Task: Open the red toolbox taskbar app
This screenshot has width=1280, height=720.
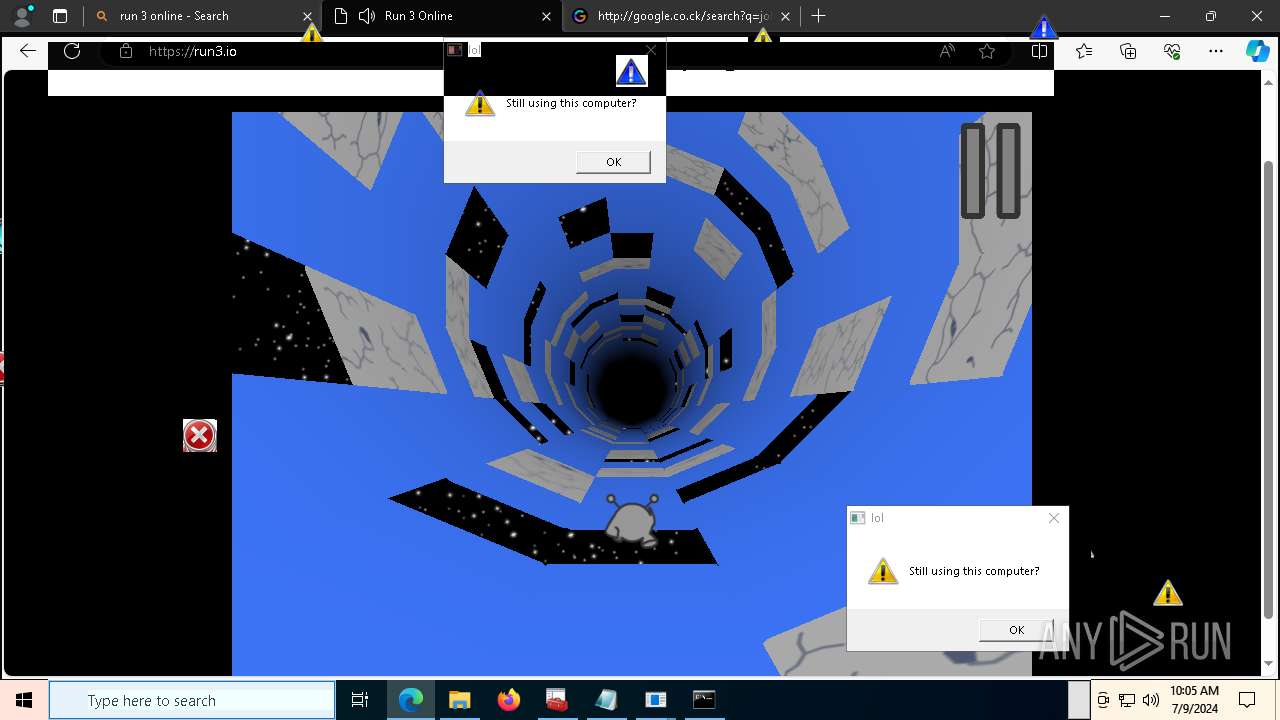Action: click(557, 700)
